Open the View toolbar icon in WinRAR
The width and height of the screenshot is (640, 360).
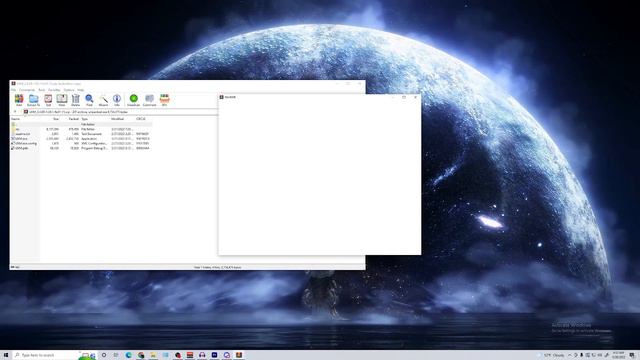[x=62, y=100]
